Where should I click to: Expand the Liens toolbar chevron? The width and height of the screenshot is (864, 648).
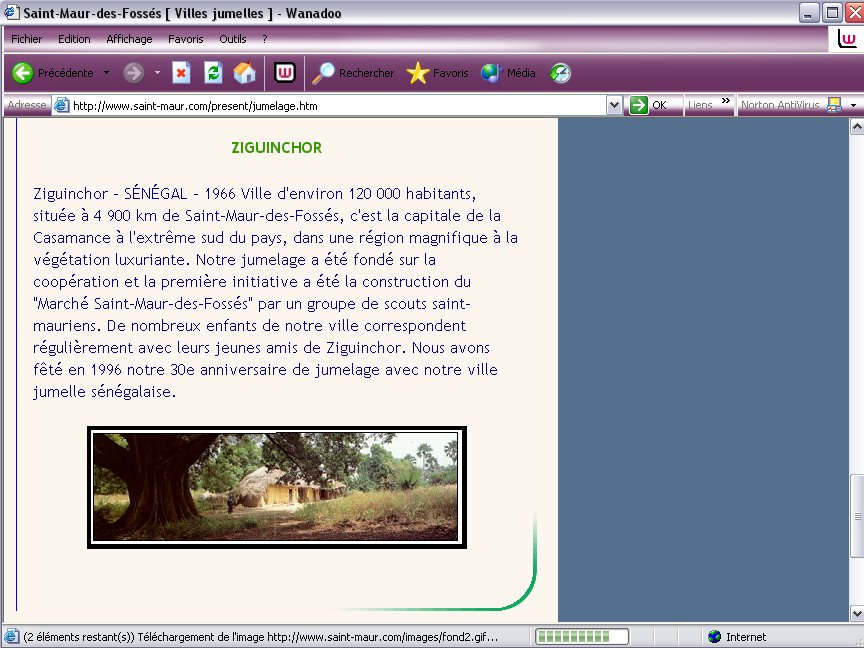726,100
